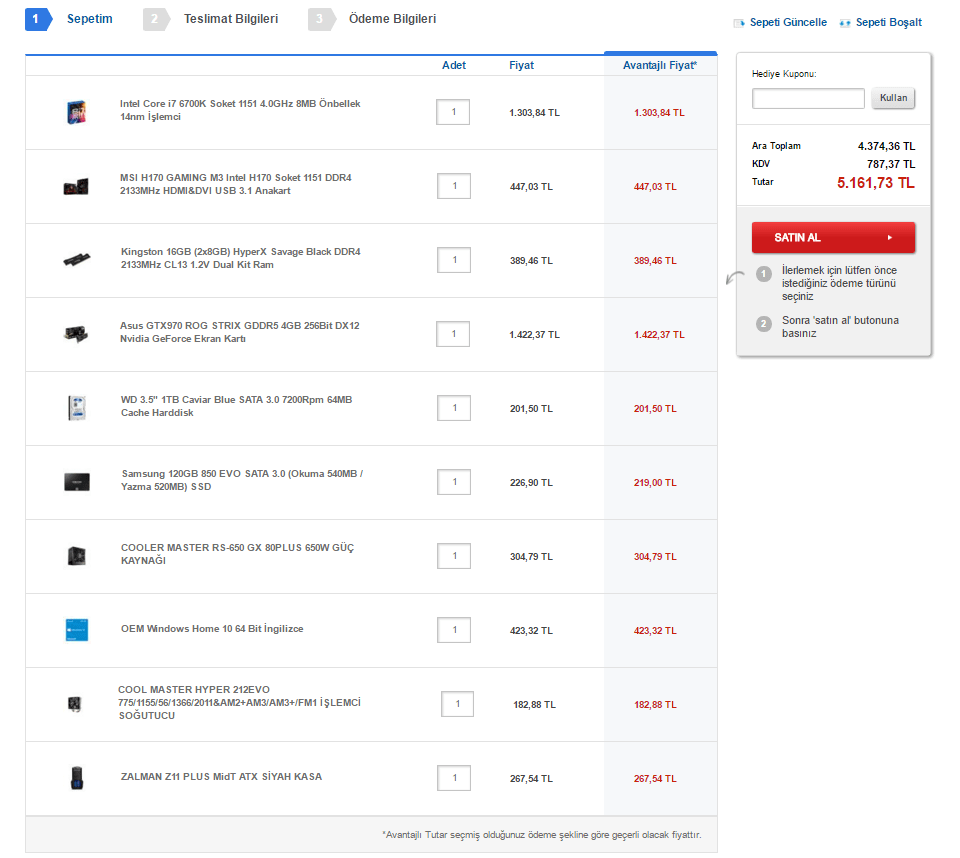Click the Sepeti Güncelle icon
This screenshot has width=960, height=858.
click(x=740, y=22)
